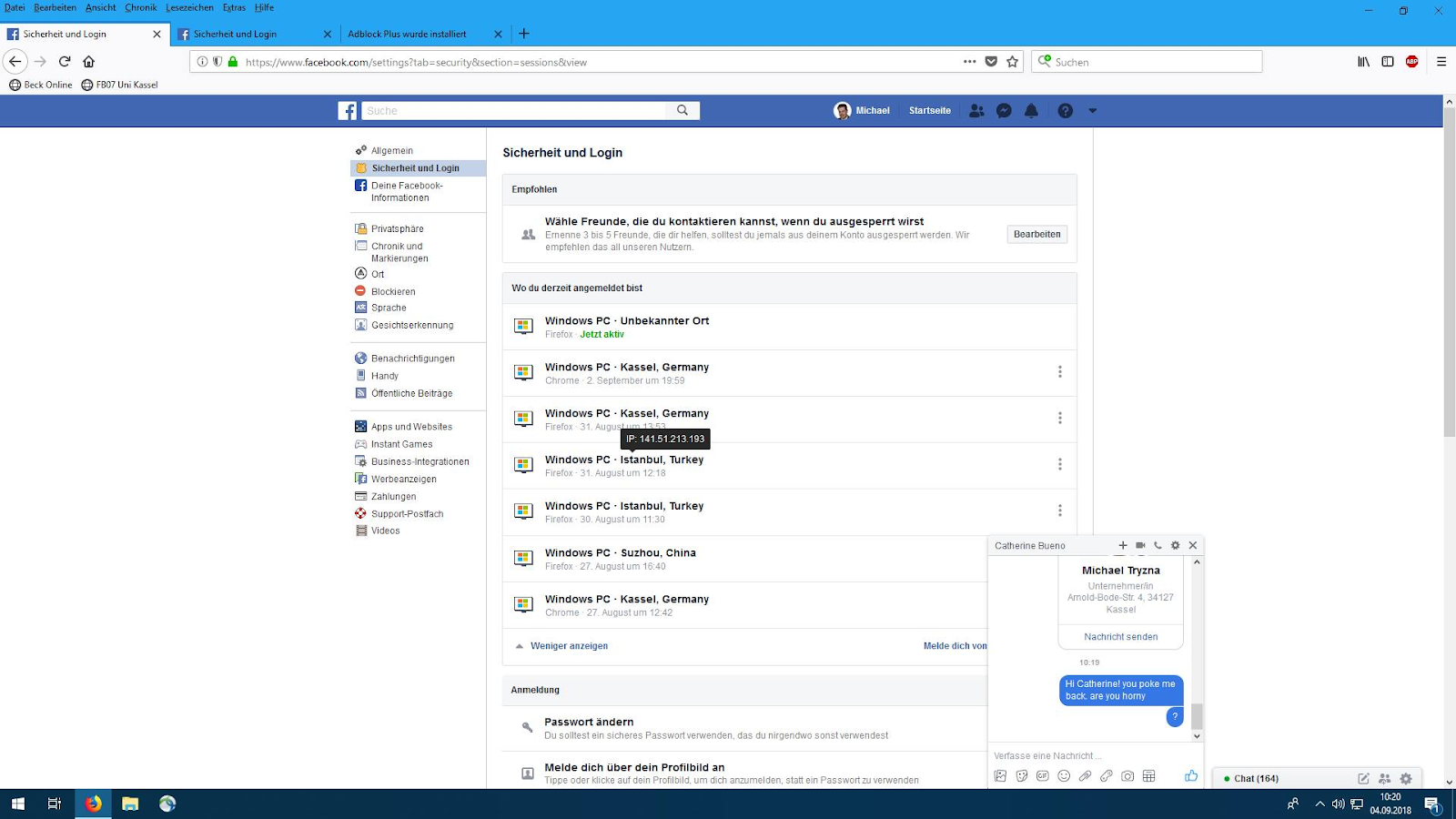This screenshot has height=819, width=1456.
Task: Expand the account dropdown arrow in header
Action: point(1093,111)
